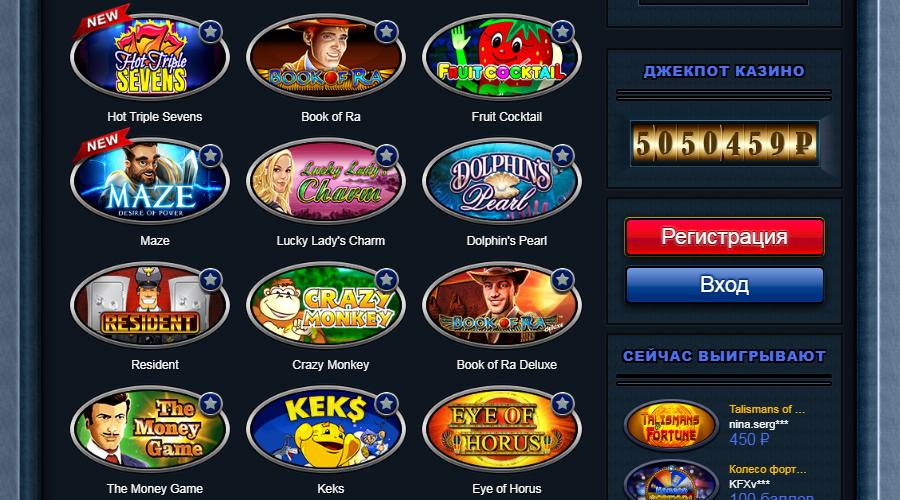Viewport: 900px width, 500px height.
Task: Star the Crazy Monkey slot
Action: pyautogui.click(x=386, y=280)
